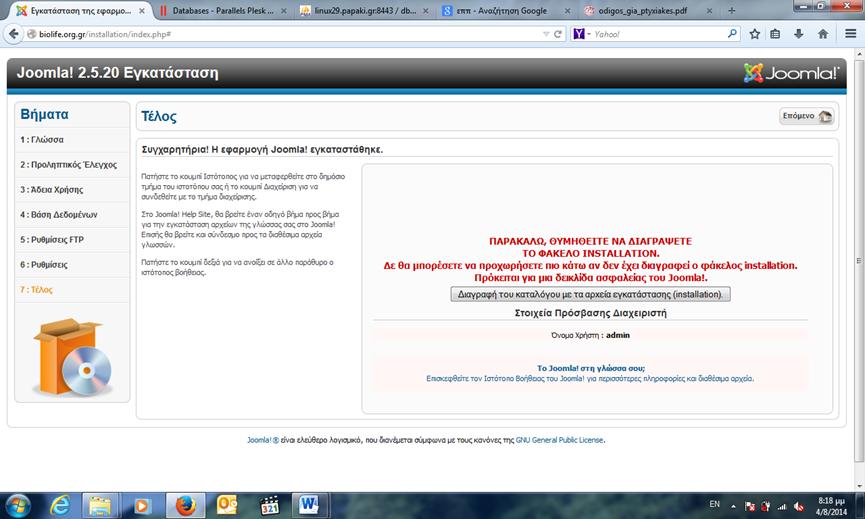Show hidden system tray icons arrow

[x=733, y=506]
